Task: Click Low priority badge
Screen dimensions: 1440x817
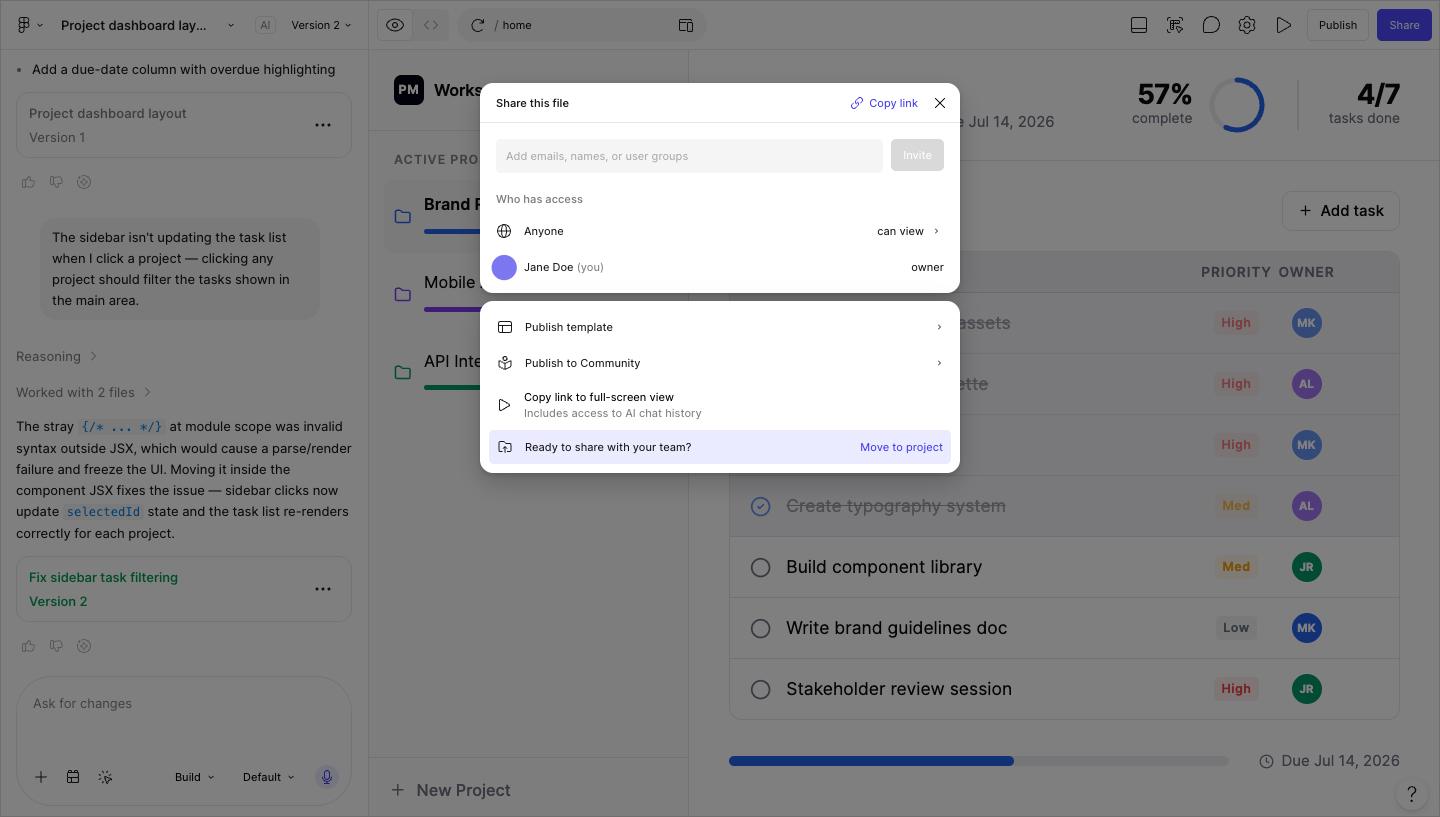Action: tap(1236, 628)
